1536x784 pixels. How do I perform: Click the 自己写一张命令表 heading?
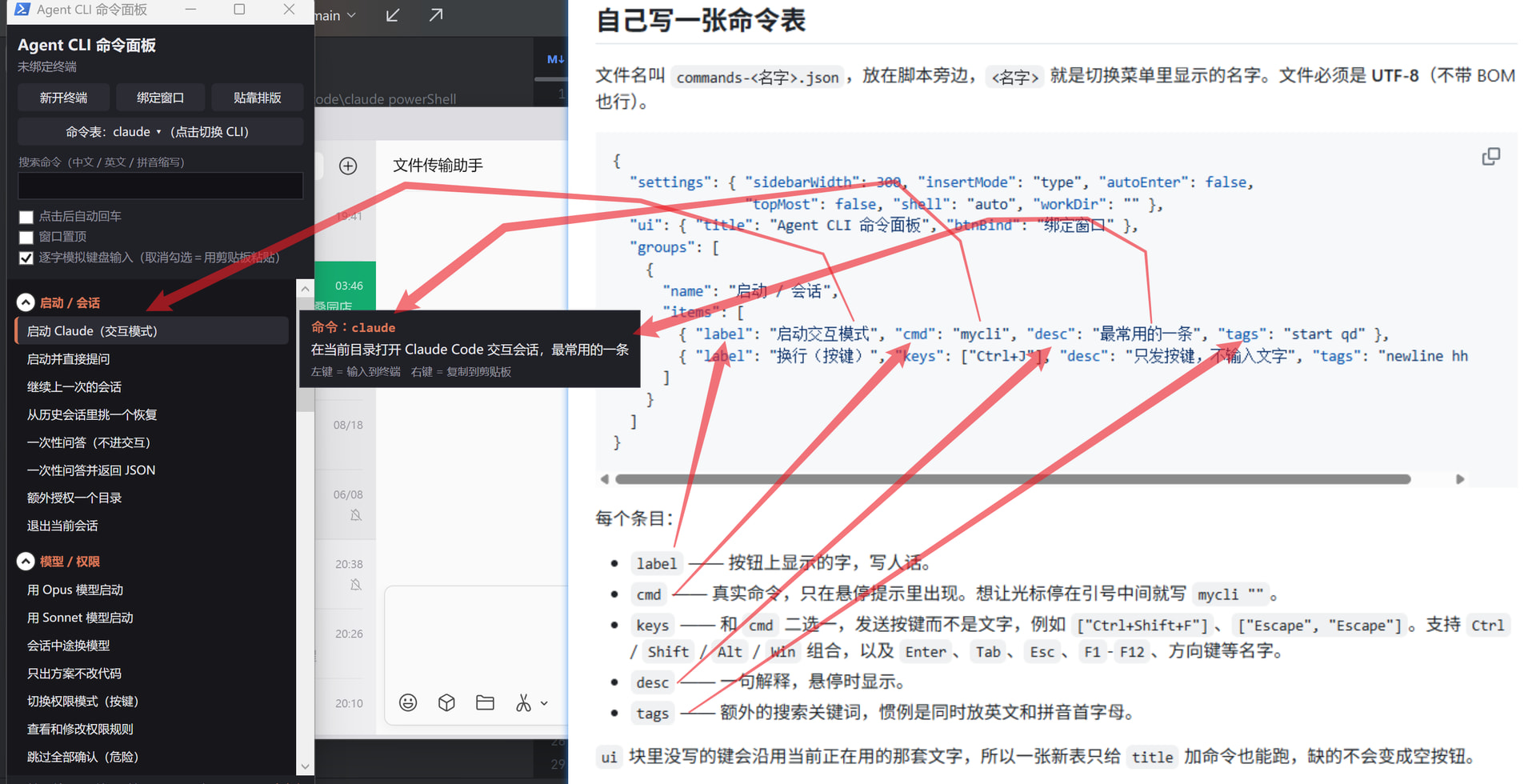point(701,20)
